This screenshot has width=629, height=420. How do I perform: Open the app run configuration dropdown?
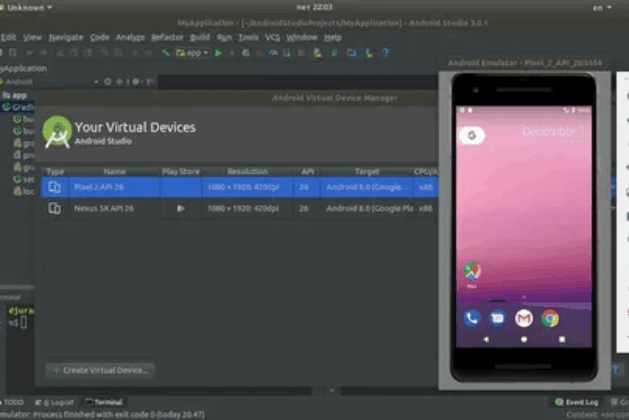193,53
